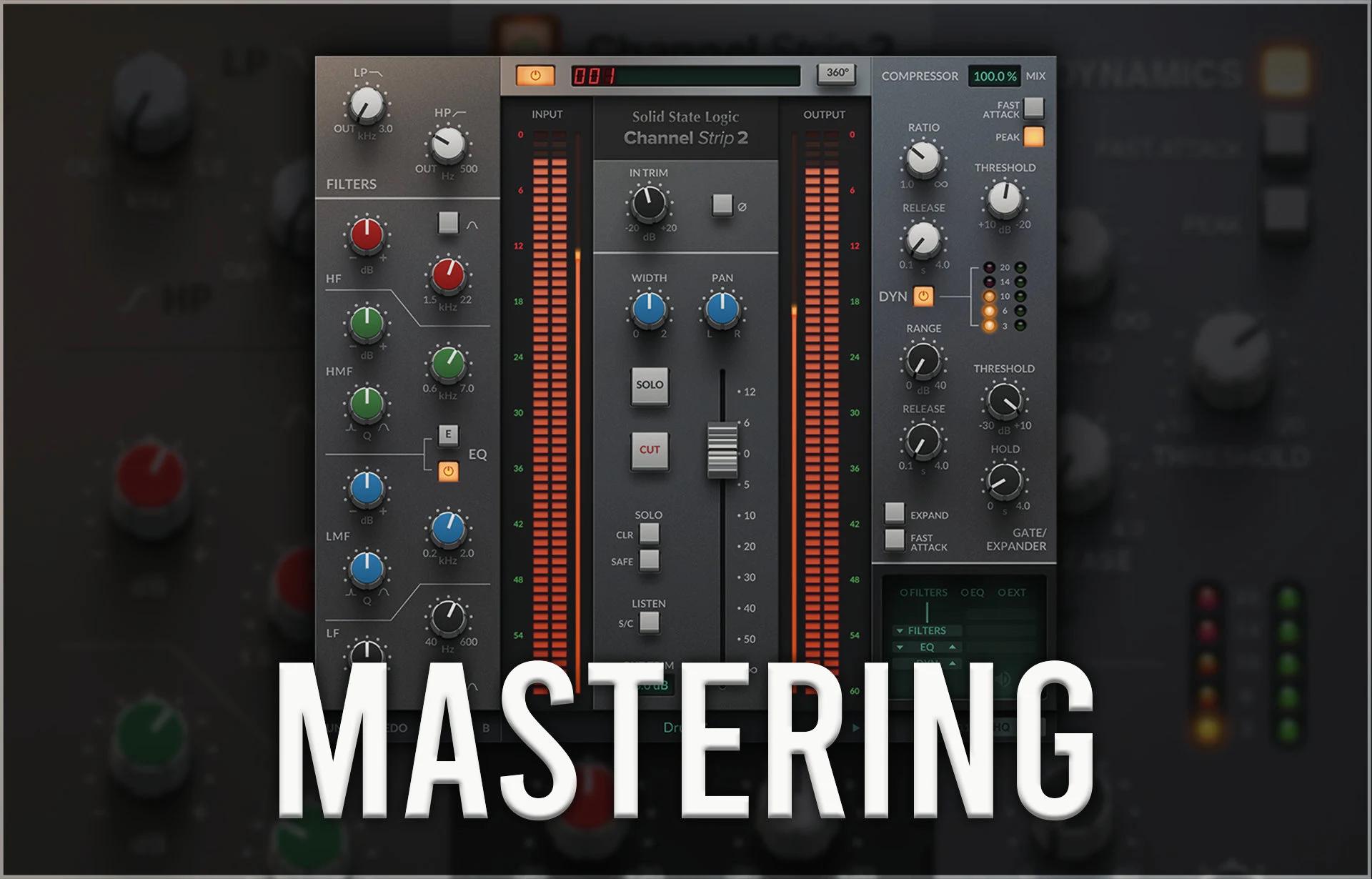Image resolution: width=1372 pixels, height=879 pixels.
Task: Turn the green HMF frequency knob
Action: pyautogui.click(x=447, y=364)
